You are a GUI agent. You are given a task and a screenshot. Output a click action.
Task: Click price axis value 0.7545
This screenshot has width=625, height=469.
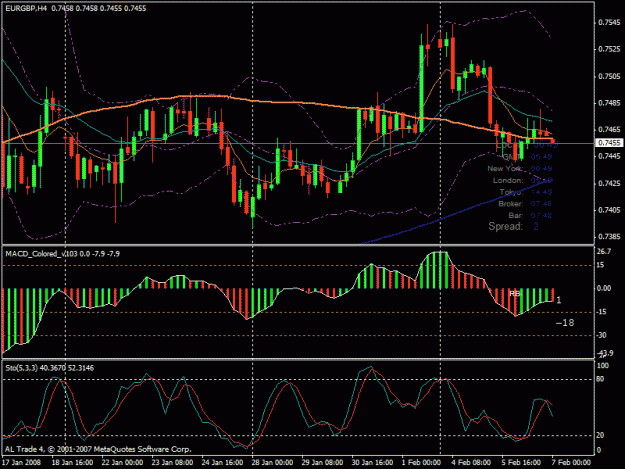610,23
